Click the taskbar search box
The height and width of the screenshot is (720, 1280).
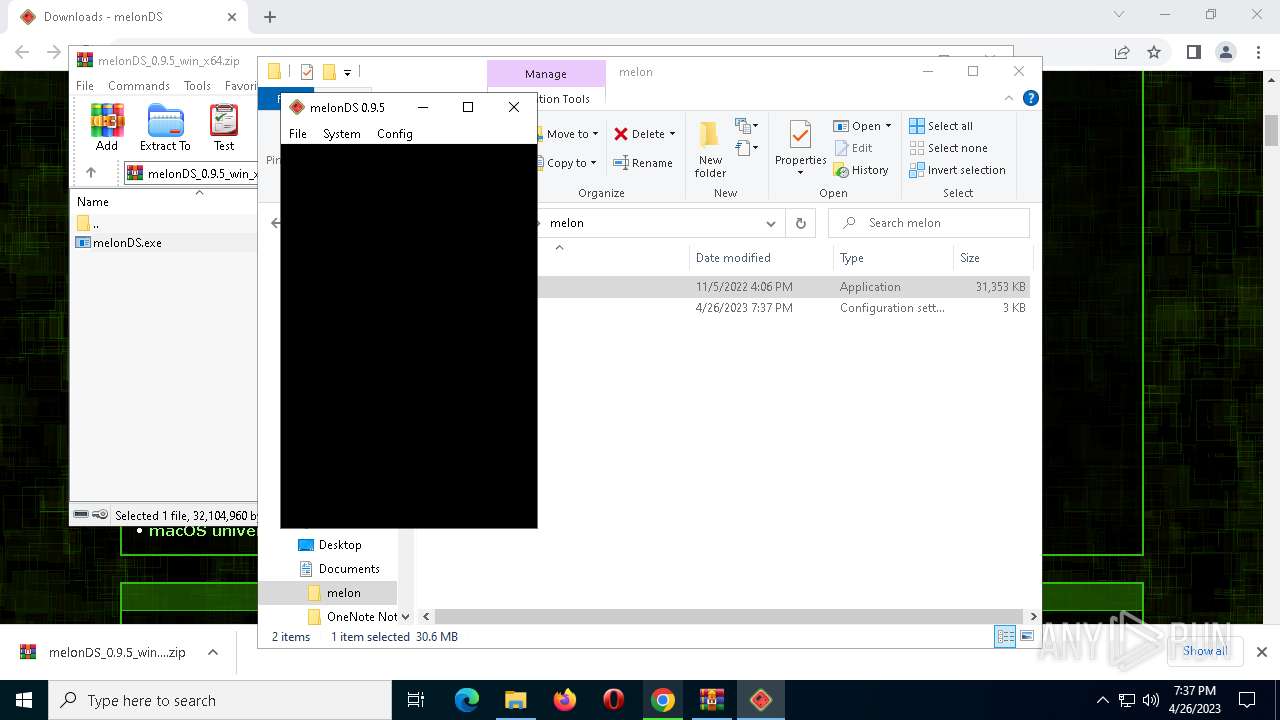(x=220, y=700)
